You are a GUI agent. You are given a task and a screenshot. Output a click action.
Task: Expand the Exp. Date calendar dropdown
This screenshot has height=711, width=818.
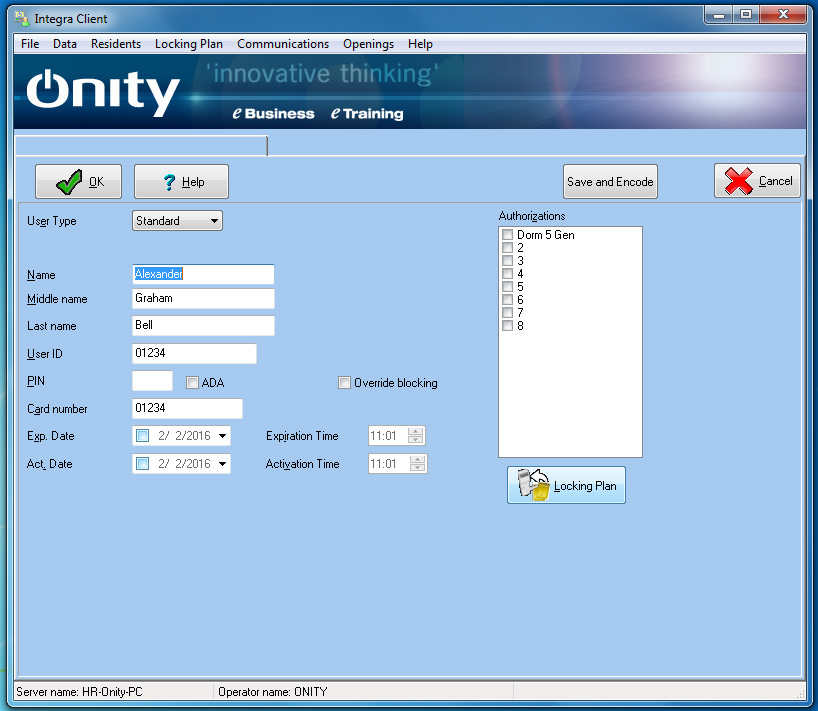click(222, 436)
